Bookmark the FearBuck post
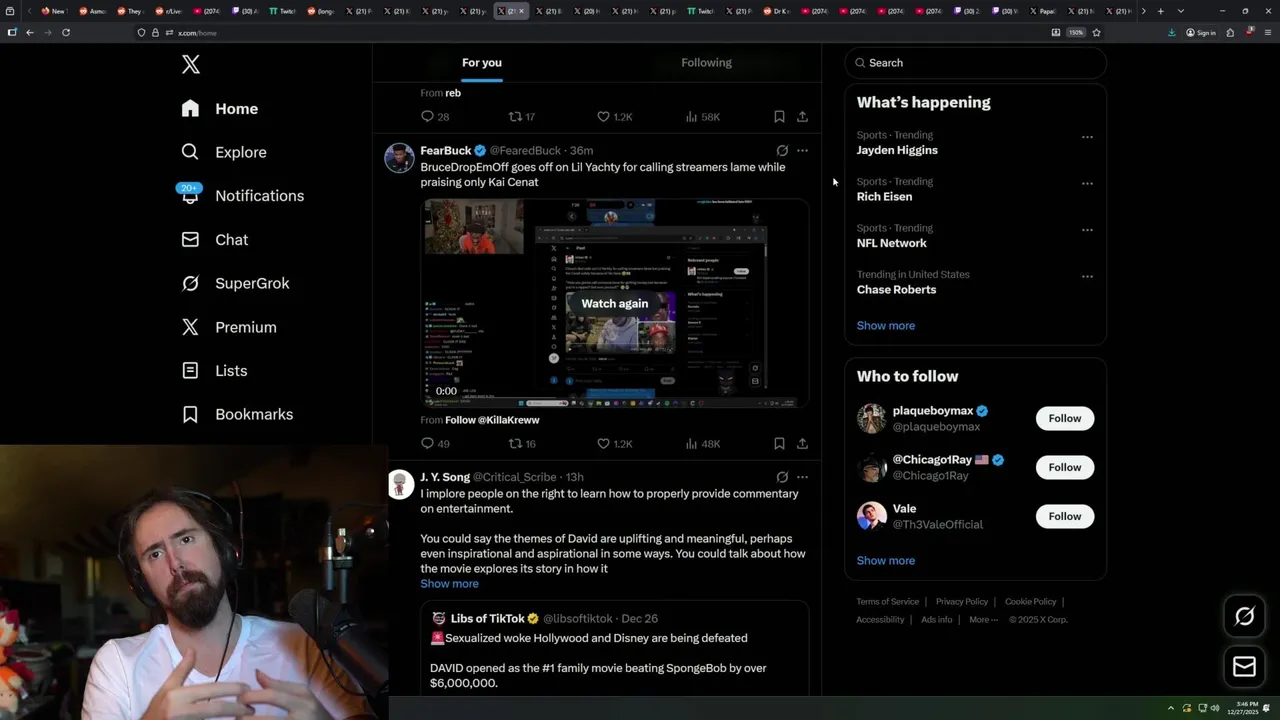 tap(779, 444)
